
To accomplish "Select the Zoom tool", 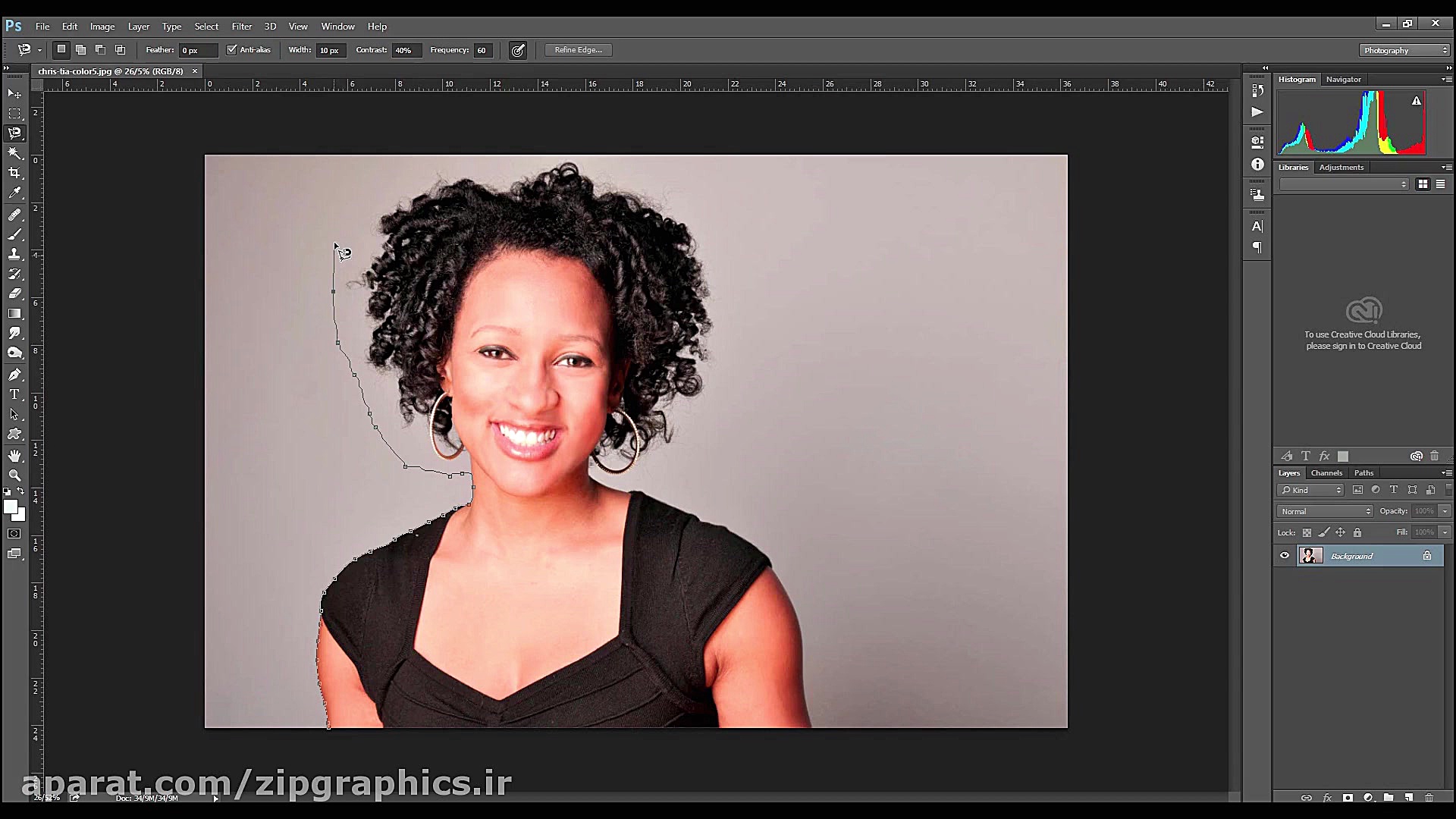I will 14,475.
